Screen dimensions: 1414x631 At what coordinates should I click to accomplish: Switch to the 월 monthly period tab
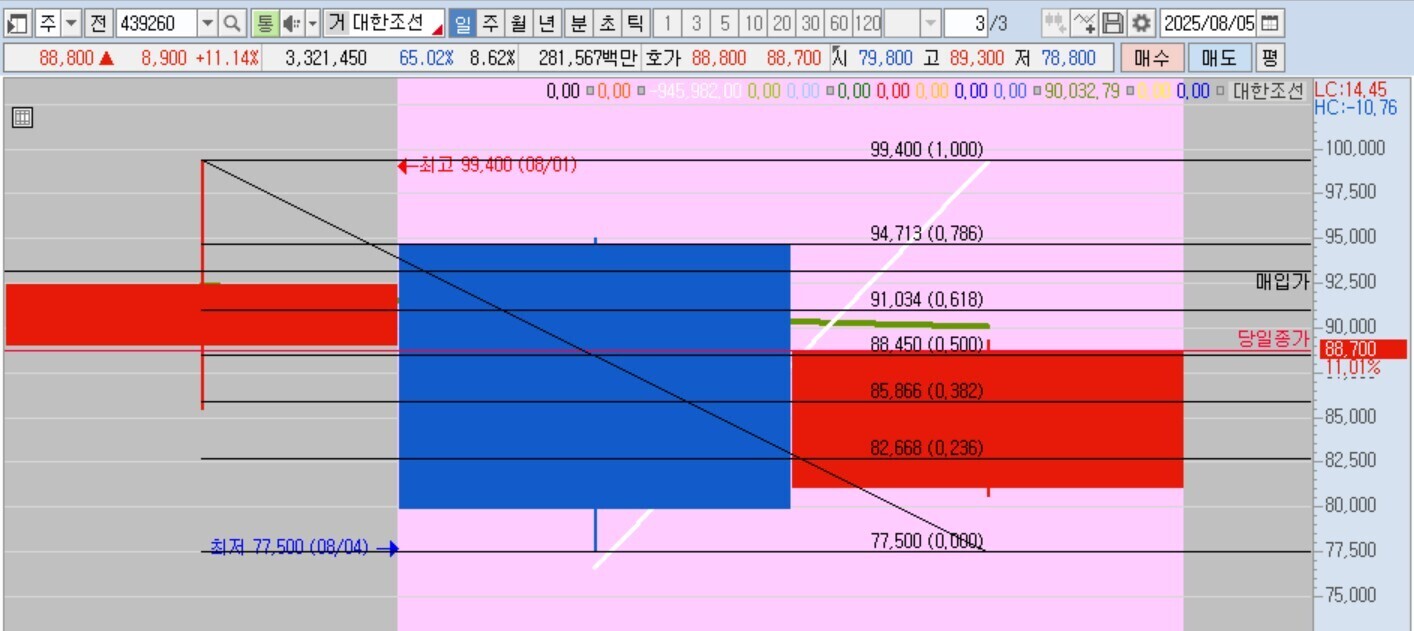pyautogui.click(x=518, y=23)
